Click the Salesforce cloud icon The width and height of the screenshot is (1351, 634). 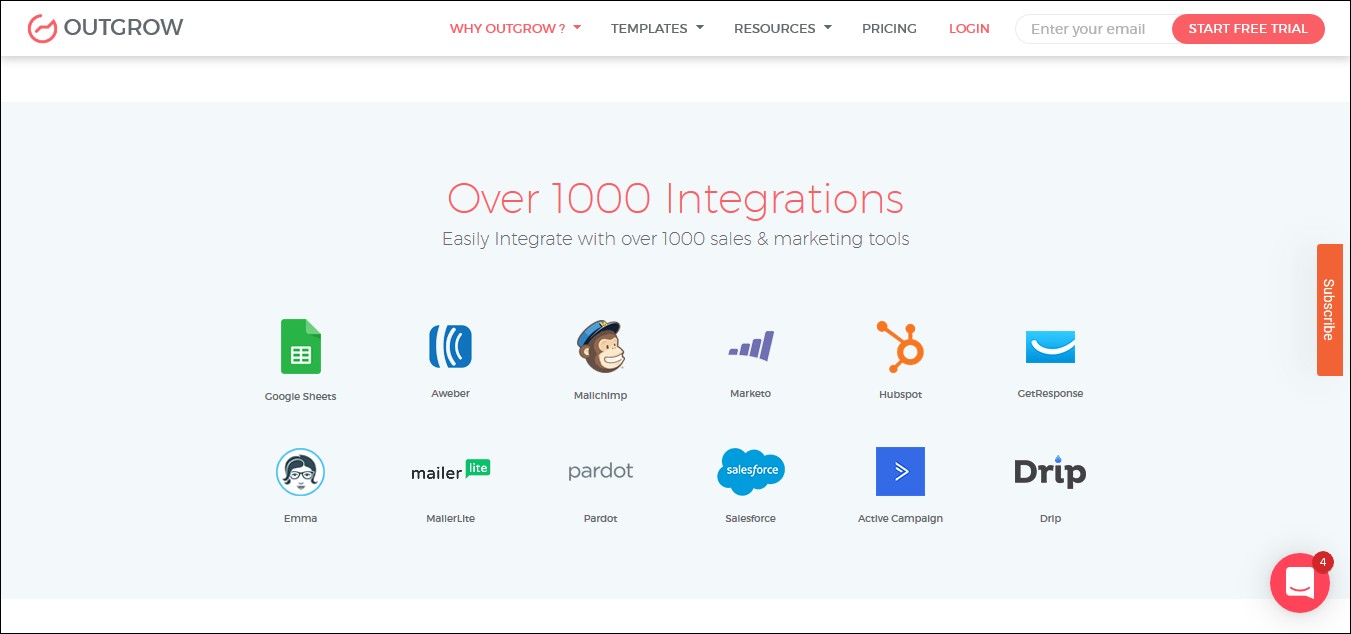[750, 471]
